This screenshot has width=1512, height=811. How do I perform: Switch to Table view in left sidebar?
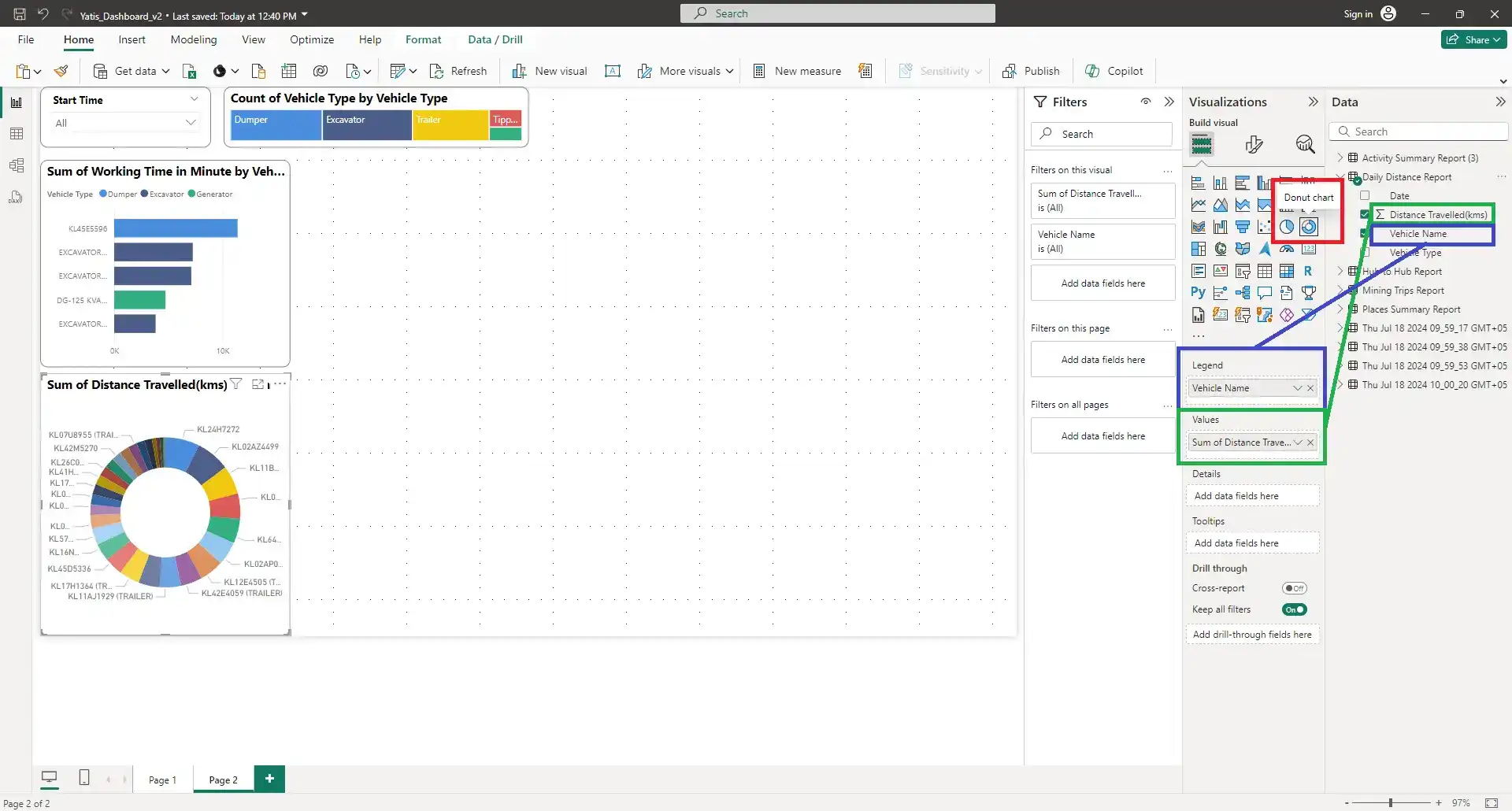coord(17,134)
